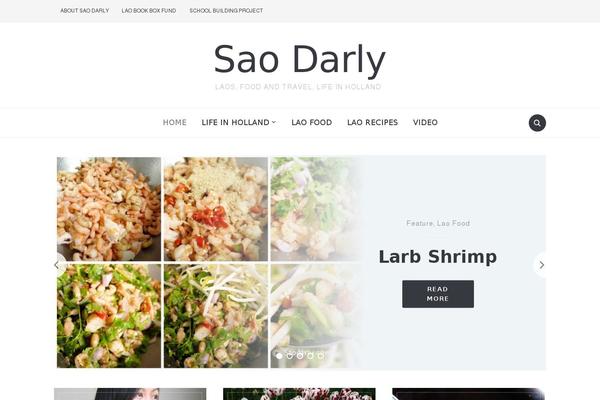The width and height of the screenshot is (600, 400).
Task: Open the Lao Recipes menu item
Action: [x=372, y=122]
